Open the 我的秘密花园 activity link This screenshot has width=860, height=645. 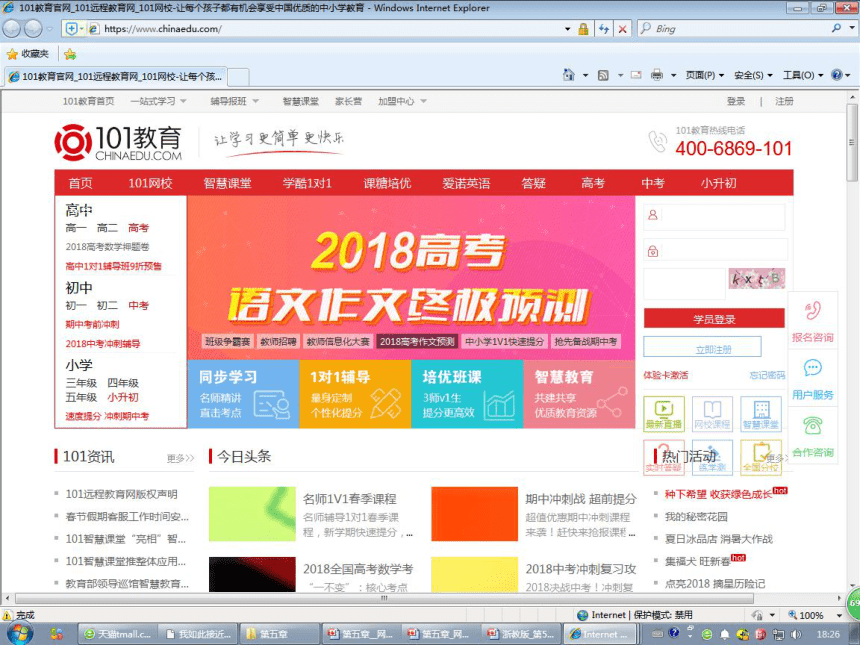click(696, 517)
